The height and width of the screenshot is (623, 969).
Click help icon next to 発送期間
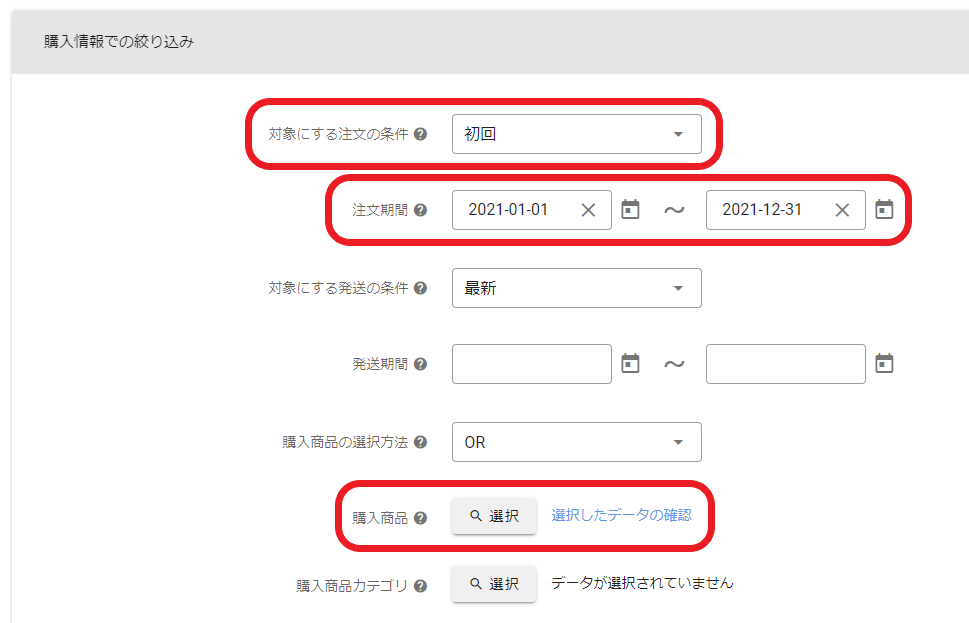[x=421, y=365]
